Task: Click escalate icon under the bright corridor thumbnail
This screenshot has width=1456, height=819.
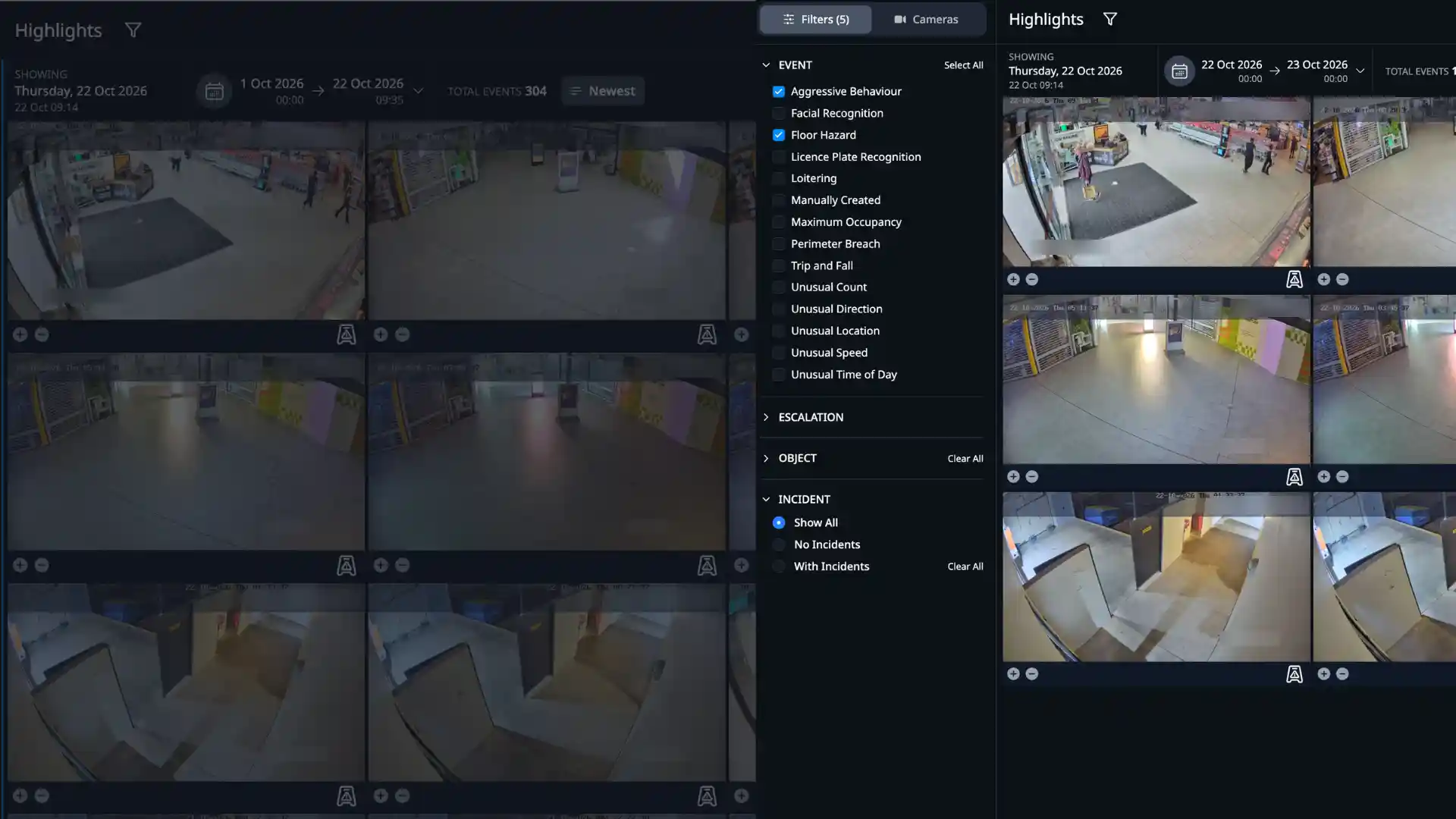Action: pyautogui.click(x=1294, y=477)
